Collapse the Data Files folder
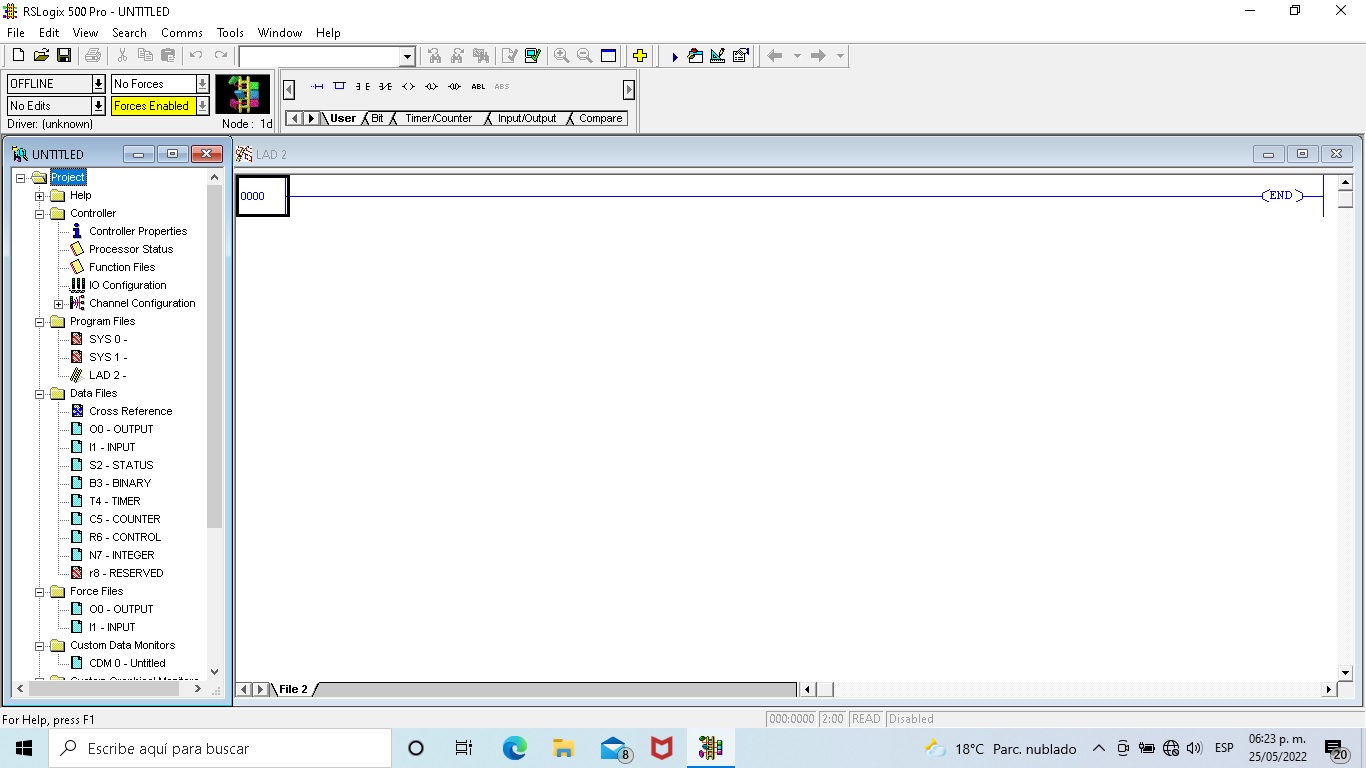Viewport: 1366px width, 768px height. tap(40, 394)
